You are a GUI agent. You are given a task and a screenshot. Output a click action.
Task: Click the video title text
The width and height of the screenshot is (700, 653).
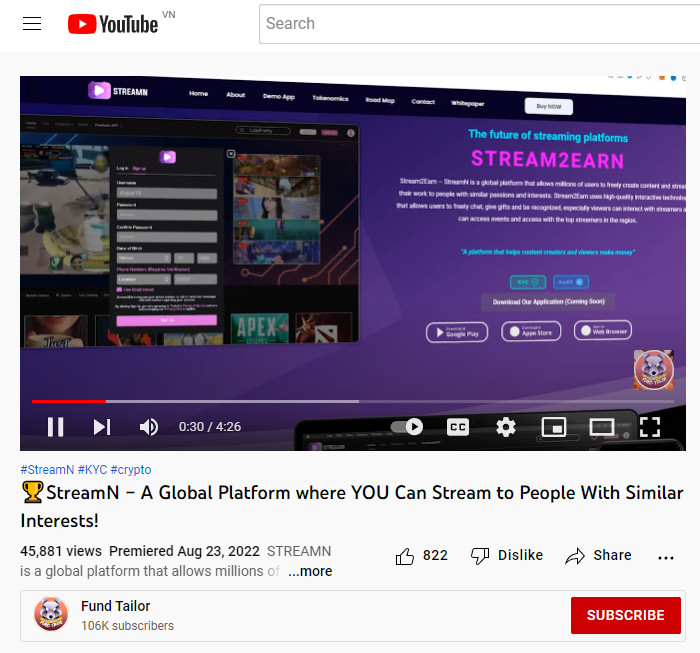click(352, 507)
